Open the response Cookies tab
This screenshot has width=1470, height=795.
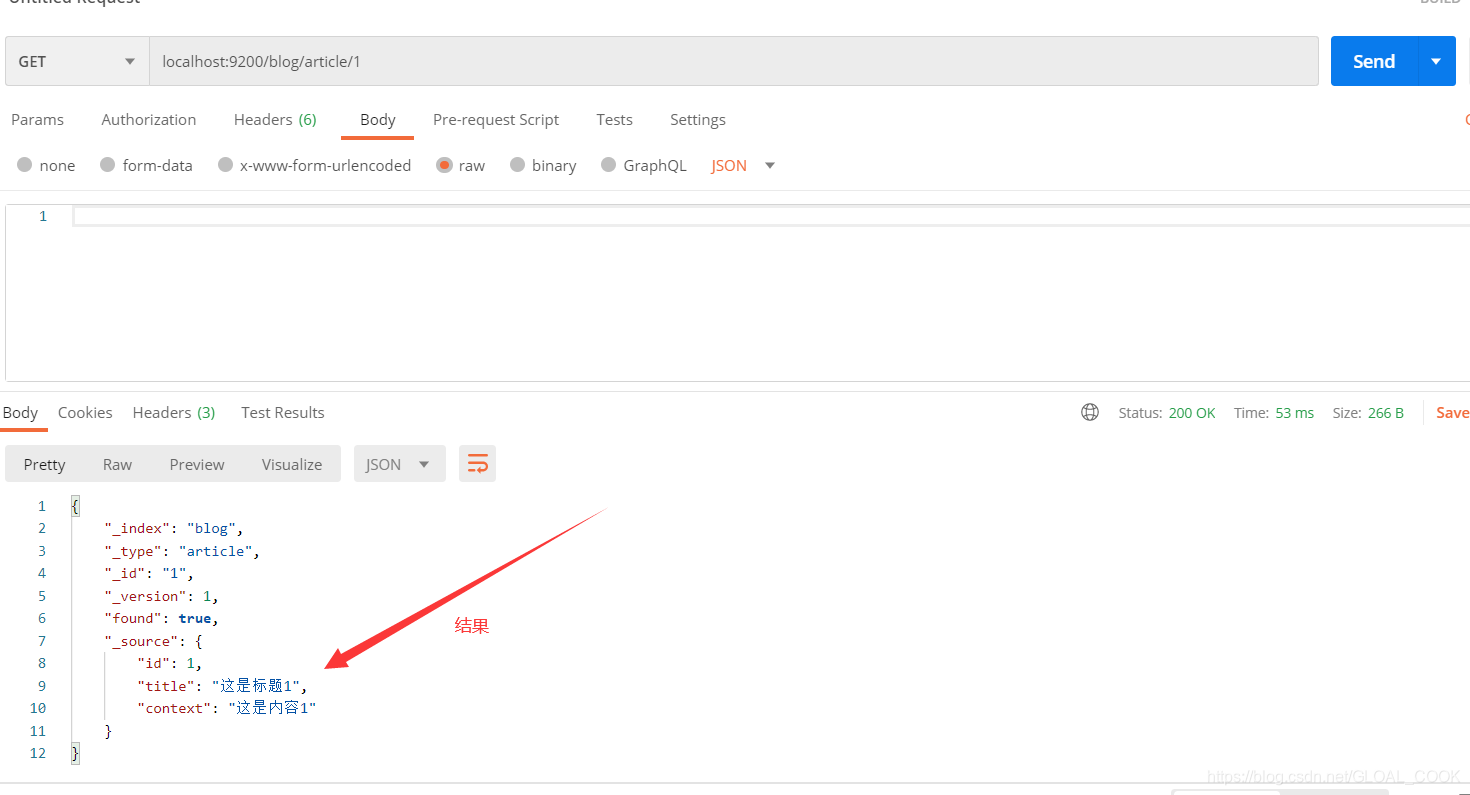[85, 412]
